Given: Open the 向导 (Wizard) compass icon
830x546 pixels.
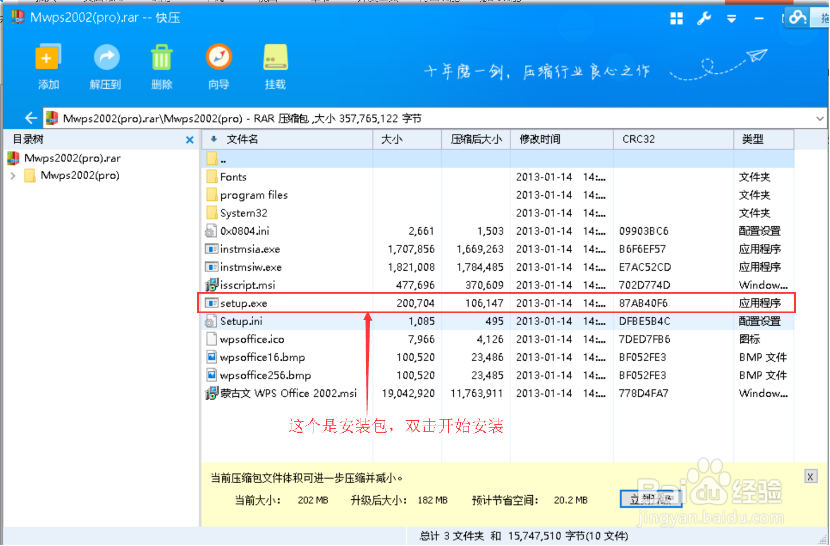Looking at the screenshot, I should tap(219, 57).
